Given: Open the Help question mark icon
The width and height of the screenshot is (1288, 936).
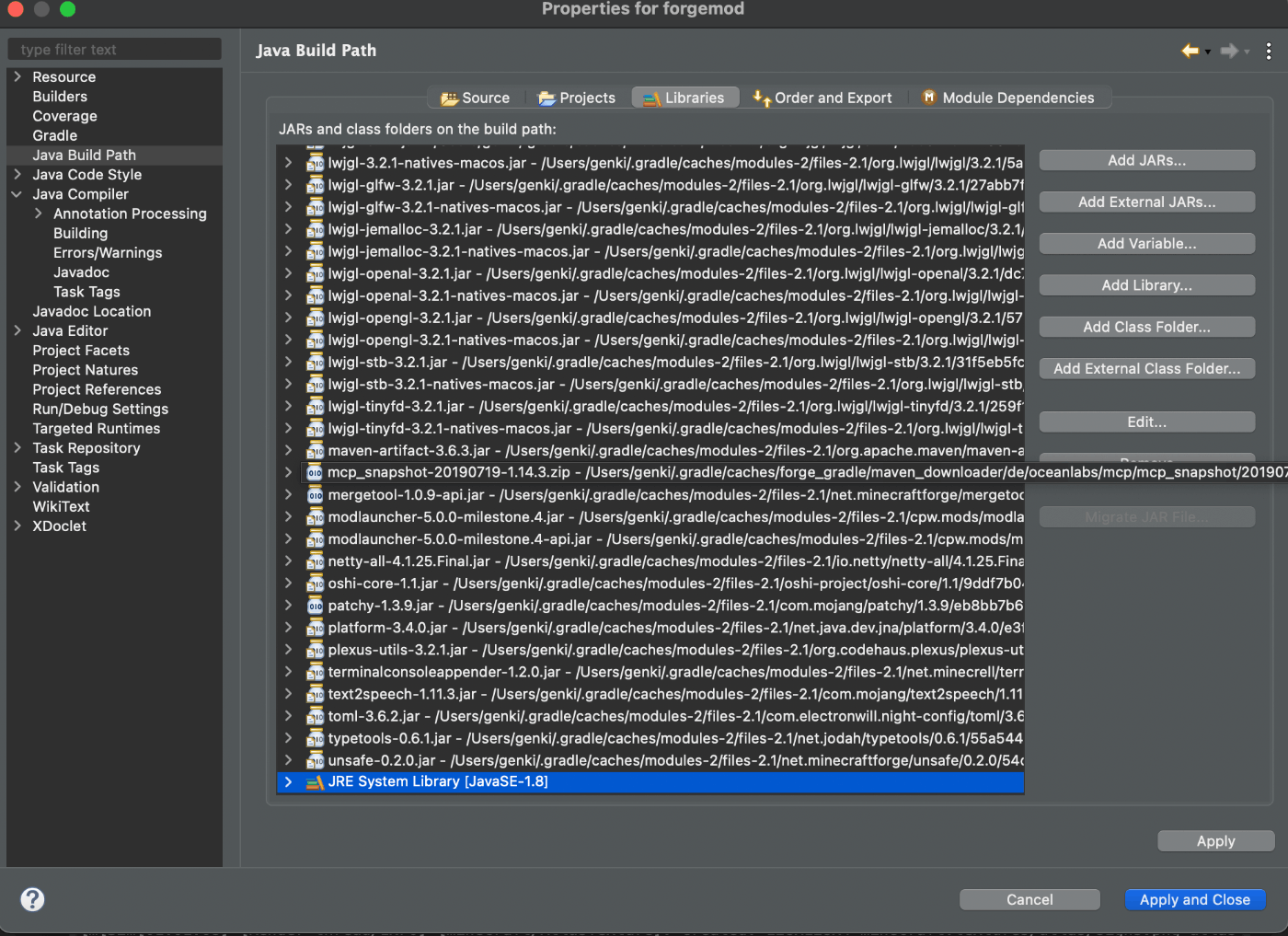Looking at the screenshot, I should pyautogui.click(x=32, y=899).
